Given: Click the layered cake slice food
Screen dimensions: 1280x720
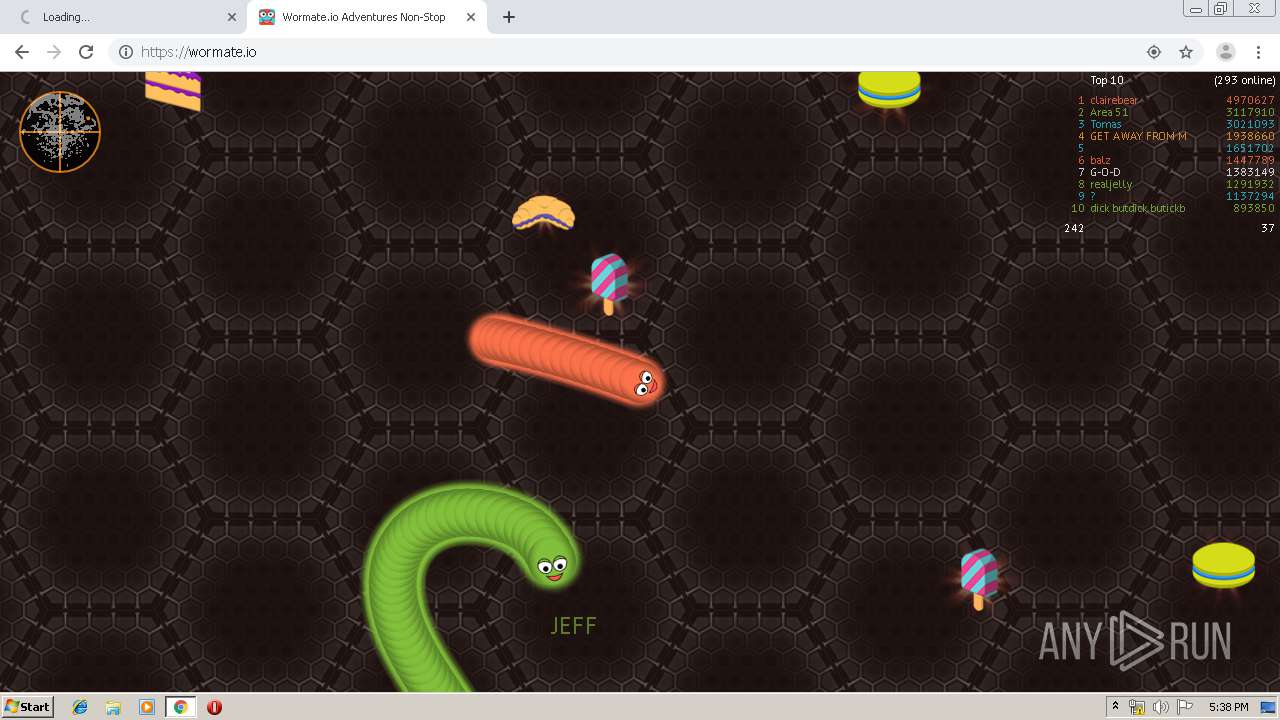Looking at the screenshot, I should point(173,90).
